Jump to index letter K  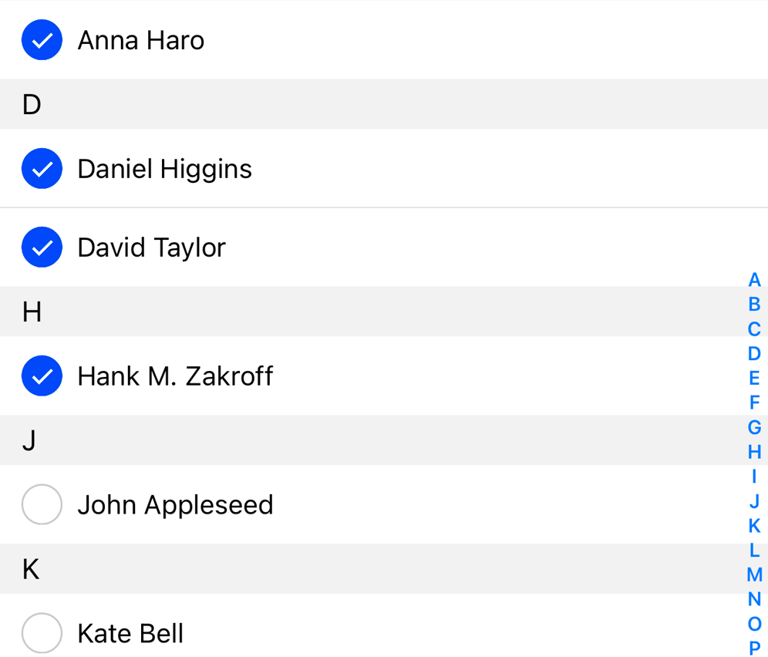click(x=754, y=525)
